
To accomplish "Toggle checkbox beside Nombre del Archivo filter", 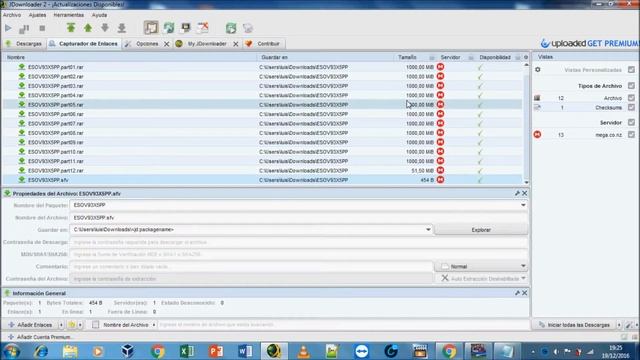I will pyautogui.click(x=96, y=325).
